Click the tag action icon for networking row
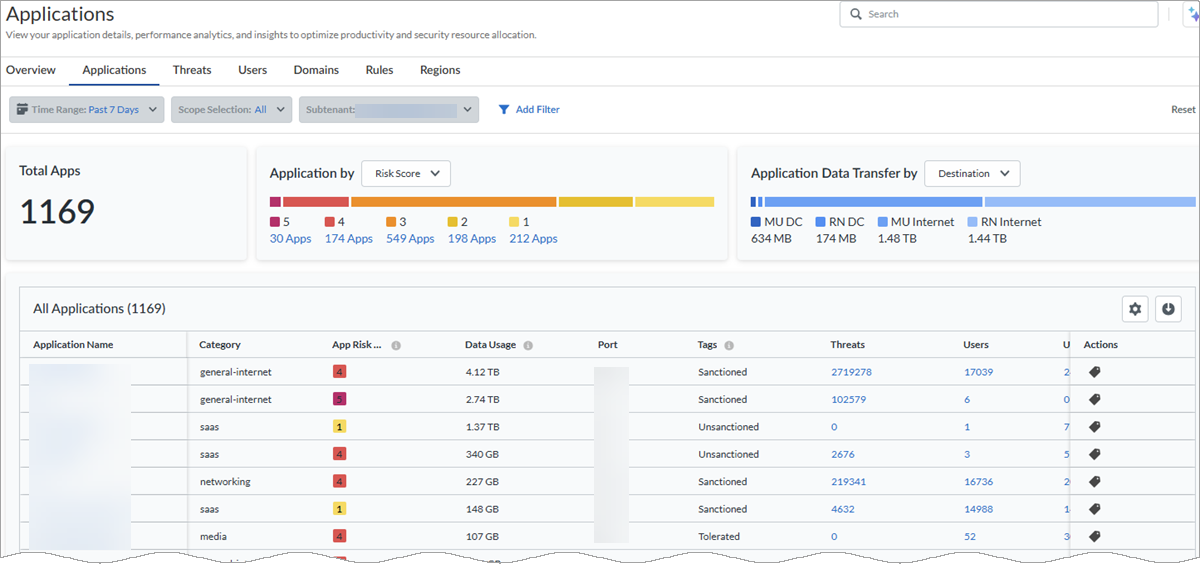This screenshot has height=564, width=1200. pyautogui.click(x=1095, y=482)
